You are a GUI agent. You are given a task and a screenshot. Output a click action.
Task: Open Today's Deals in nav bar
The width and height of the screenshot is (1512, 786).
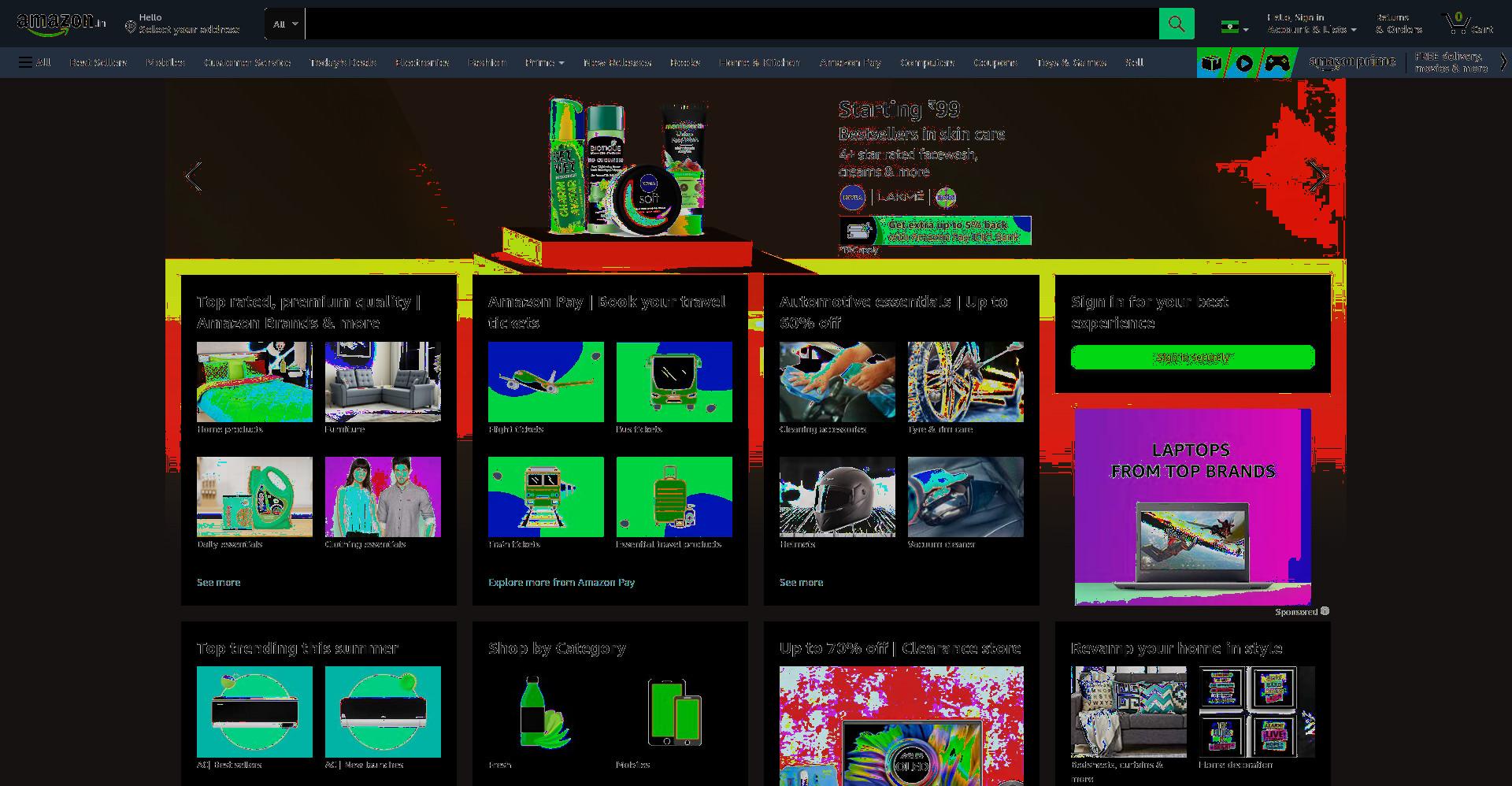(343, 62)
